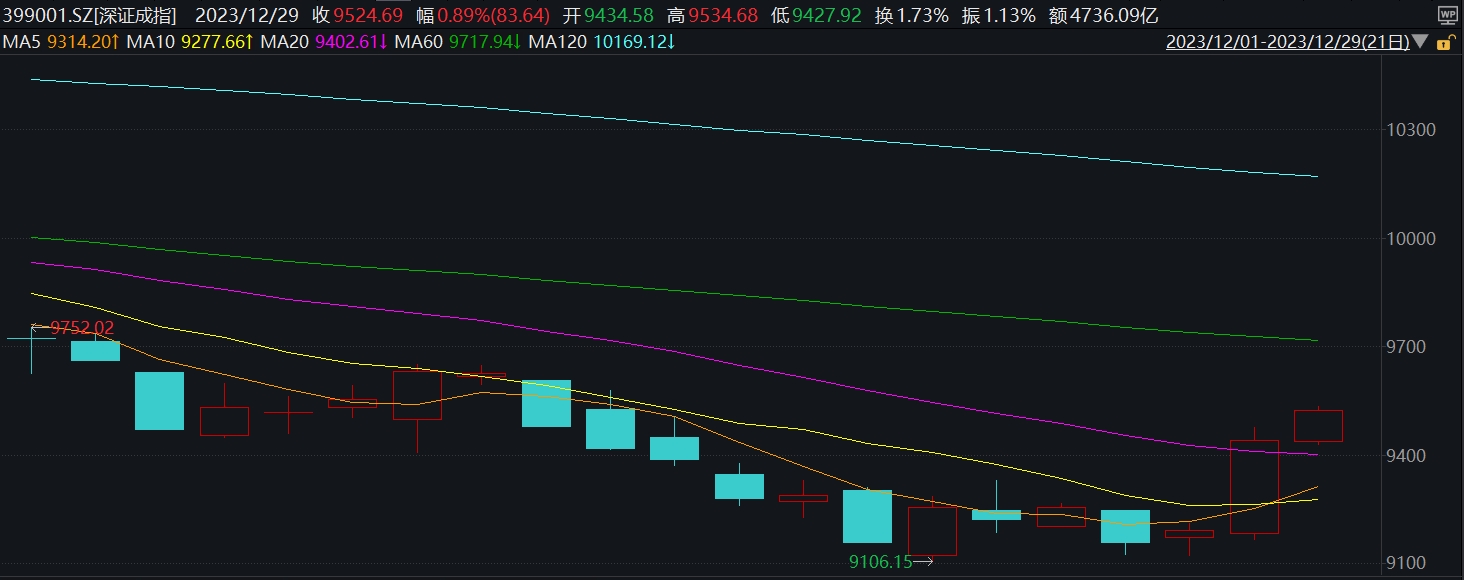Click the closing price 收9524.69
1464x580 pixels.
point(358,15)
